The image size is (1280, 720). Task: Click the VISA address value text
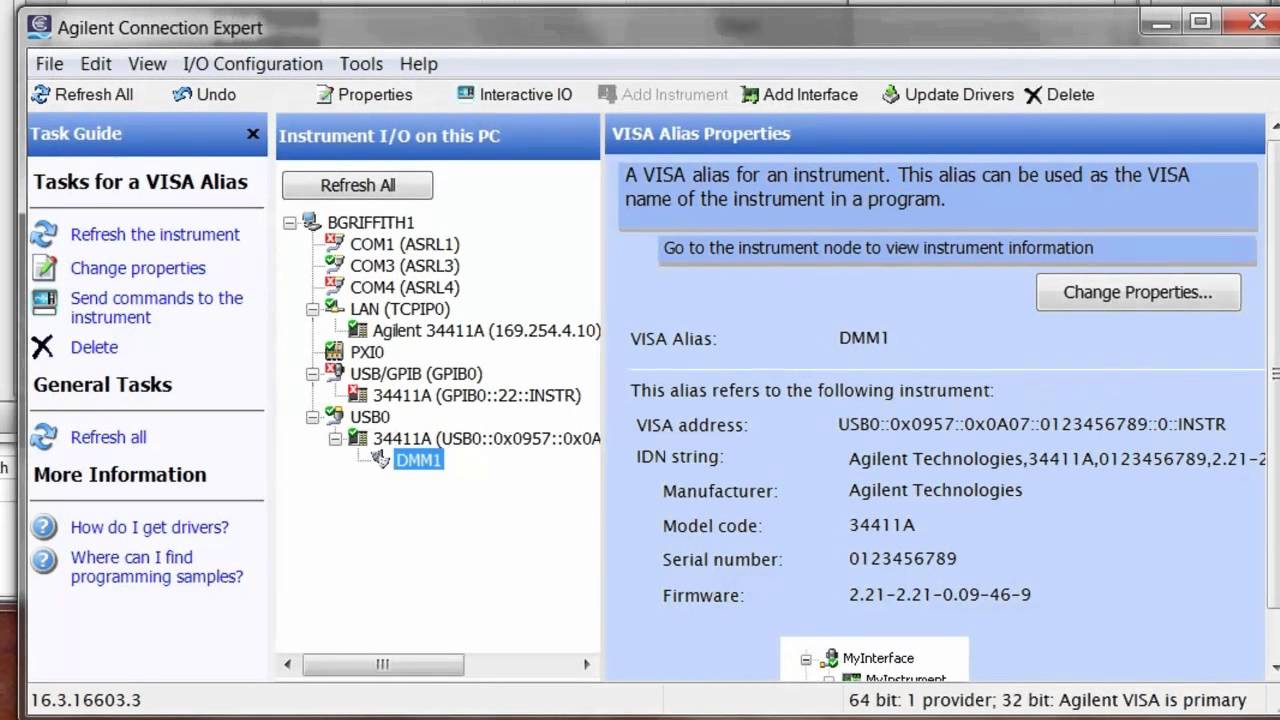pyautogui.click(x=1031, y=424)
